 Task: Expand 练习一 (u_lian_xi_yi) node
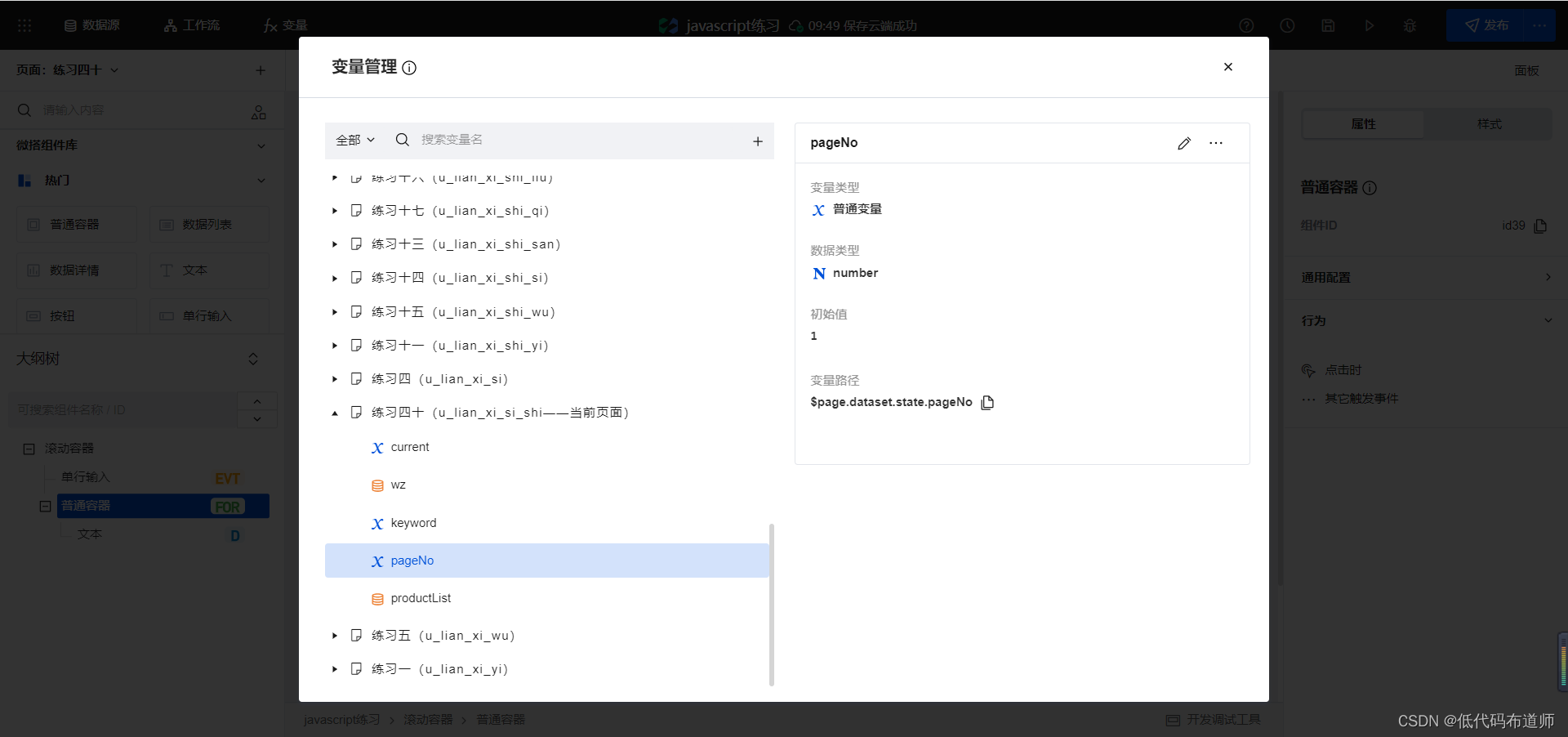coord(335,669)
